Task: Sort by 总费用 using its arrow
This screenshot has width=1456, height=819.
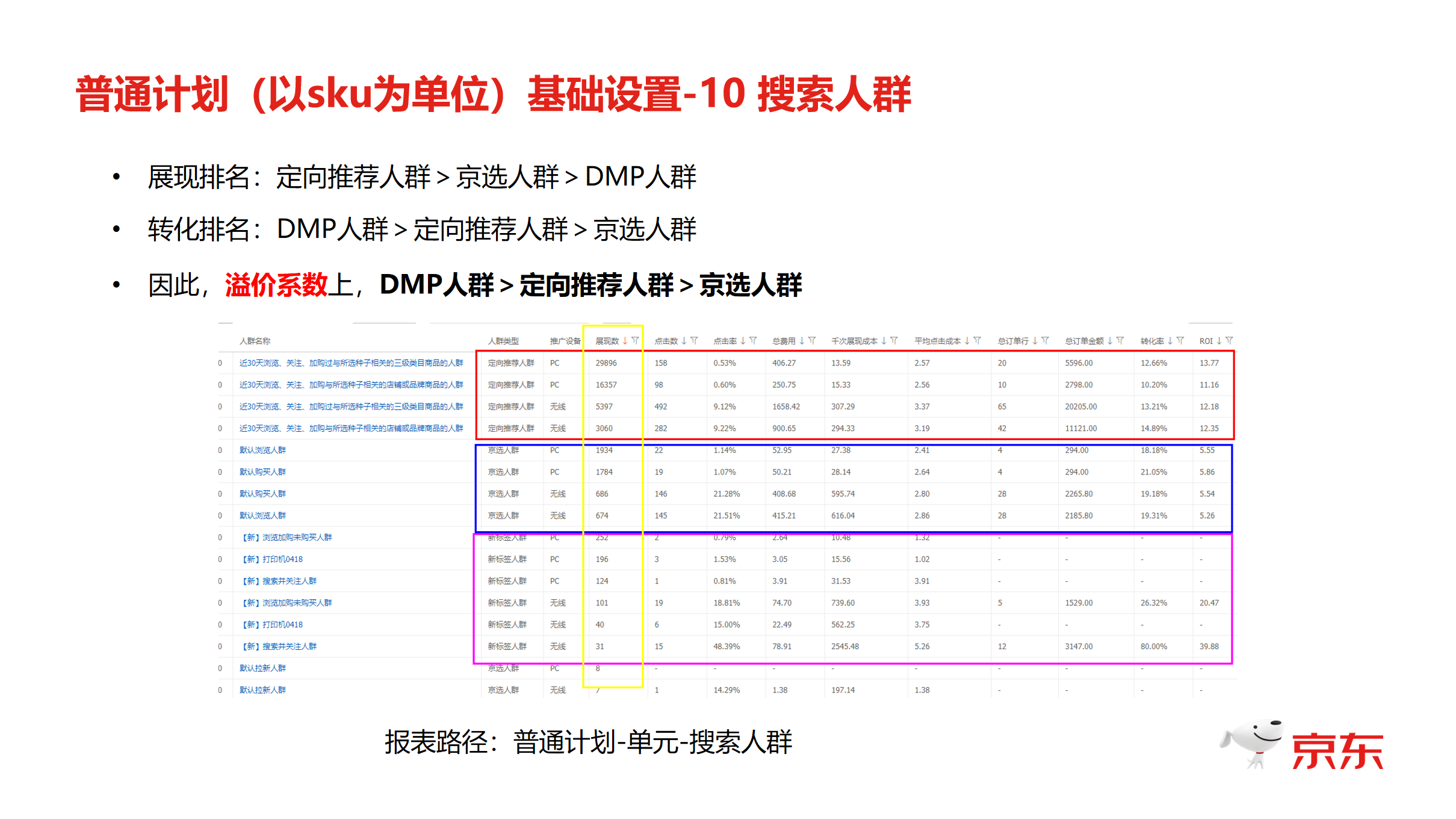Action: point(802,341)
